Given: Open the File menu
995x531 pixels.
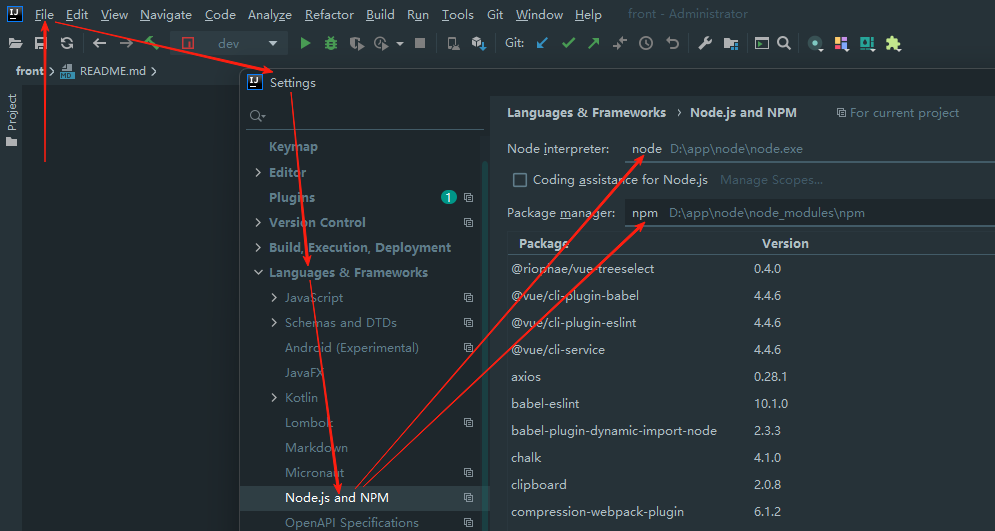Looking at the screenshot, I should [x=44, y=15].
